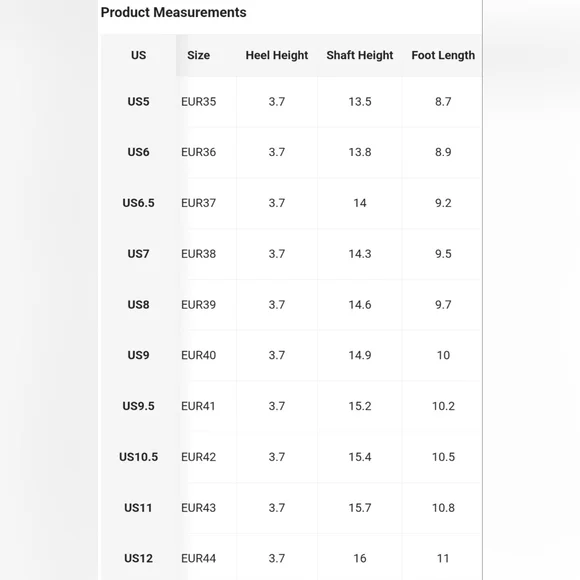This screenshot has height=580, width=580.
Task: Select shaft height value 15.4
Action: pos(360,457)
